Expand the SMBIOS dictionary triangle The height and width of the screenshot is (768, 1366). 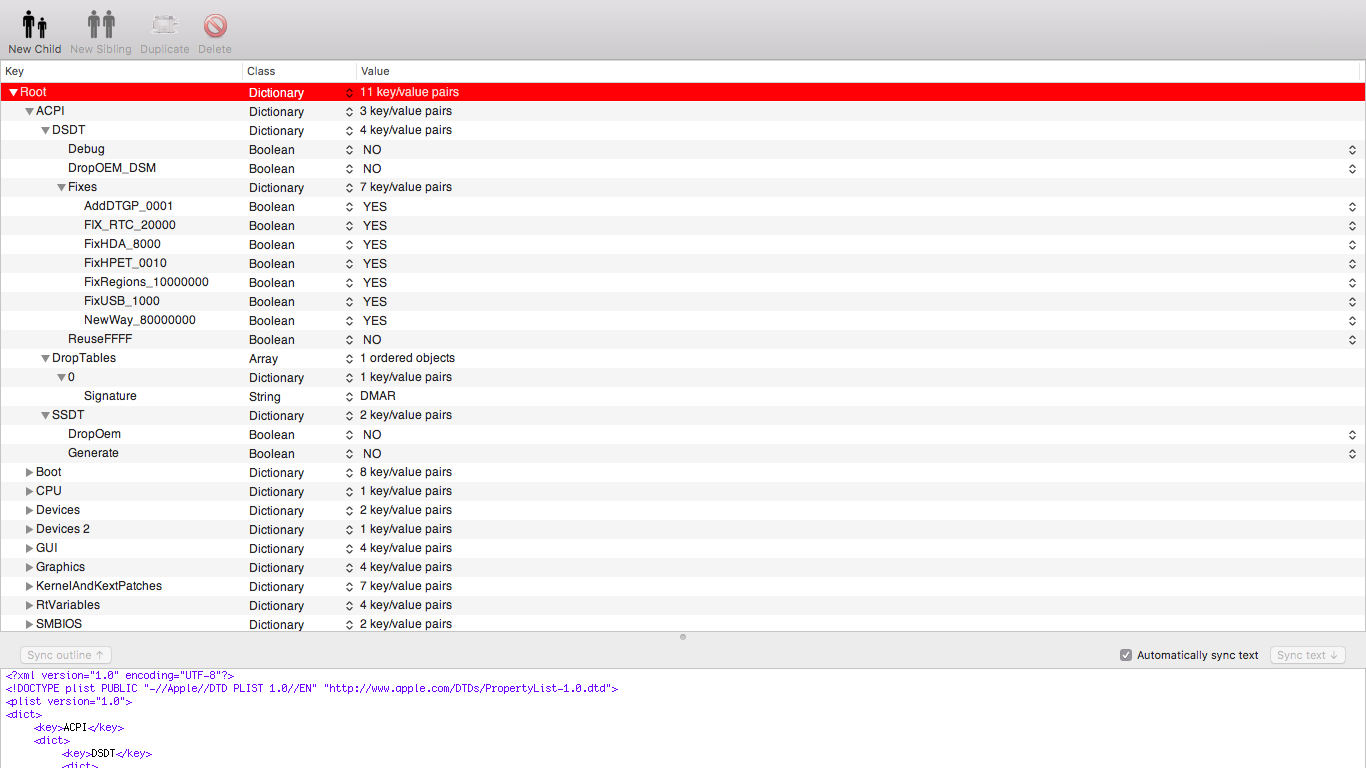click(x=30, y=624)
